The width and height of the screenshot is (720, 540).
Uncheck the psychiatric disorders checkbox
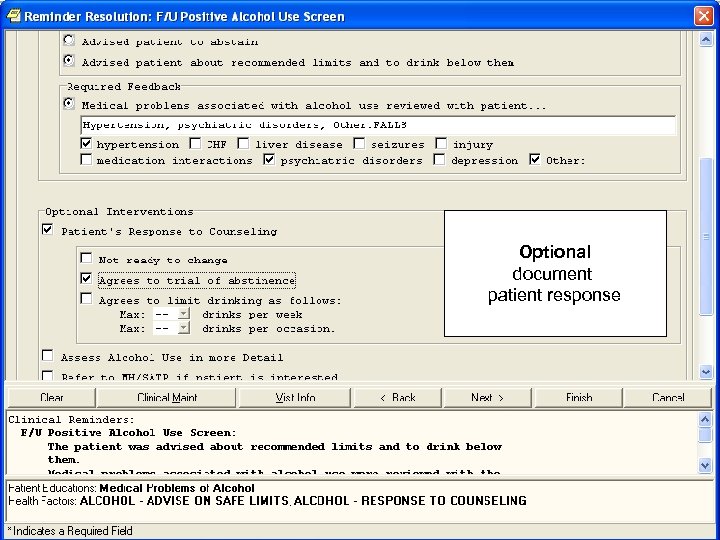(x=269, y=159)
